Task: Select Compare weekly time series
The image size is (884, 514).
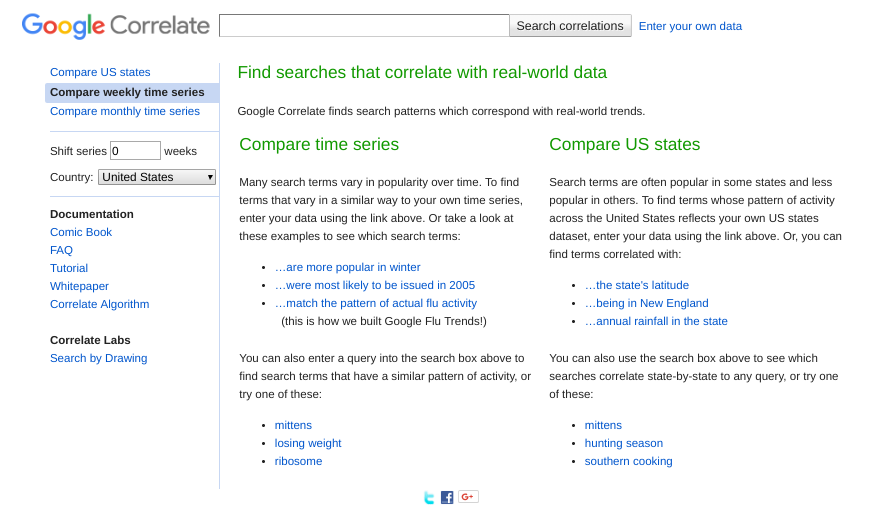Action: click(127, 92)
